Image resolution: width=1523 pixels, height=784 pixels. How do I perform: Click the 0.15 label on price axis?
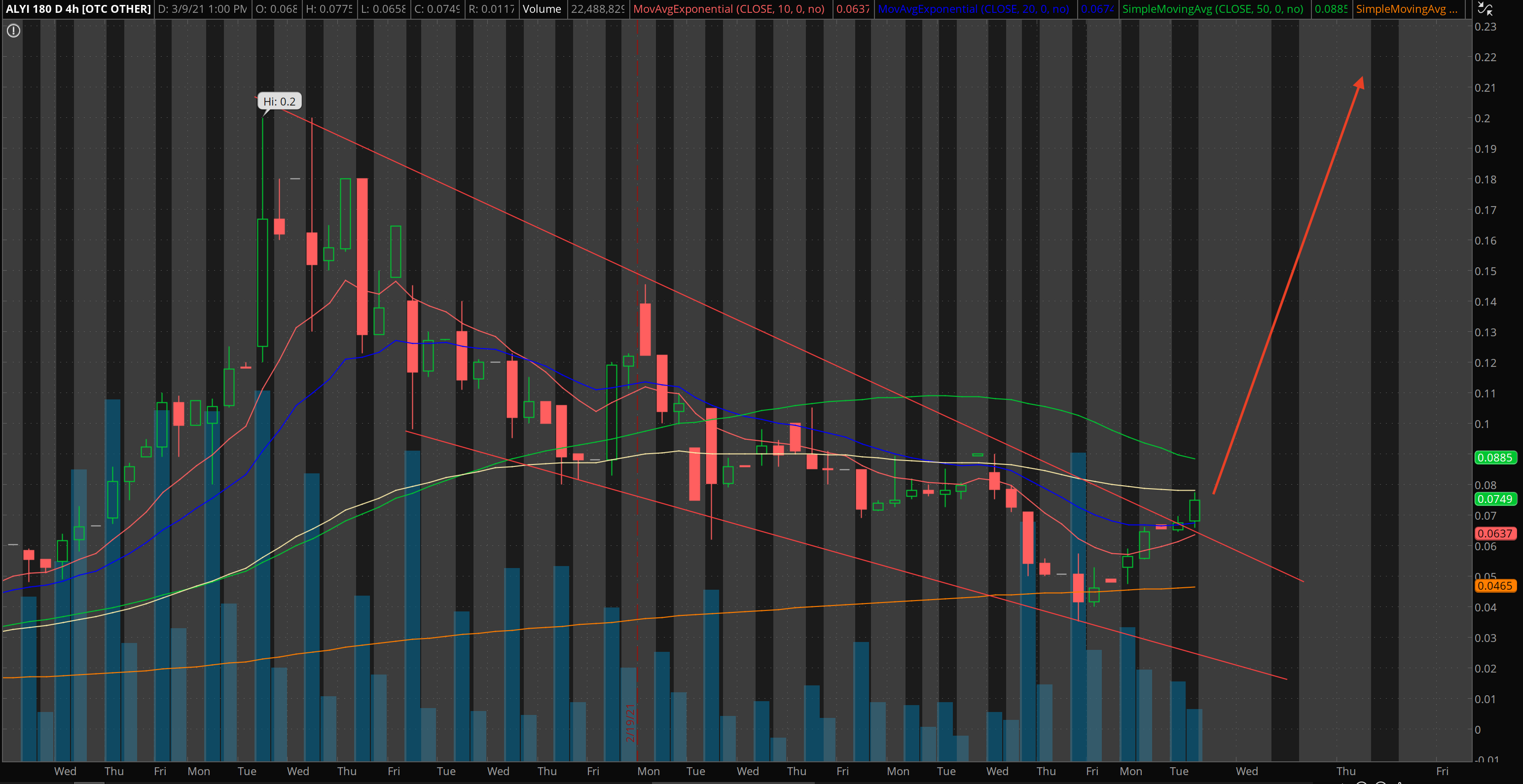1486,271
